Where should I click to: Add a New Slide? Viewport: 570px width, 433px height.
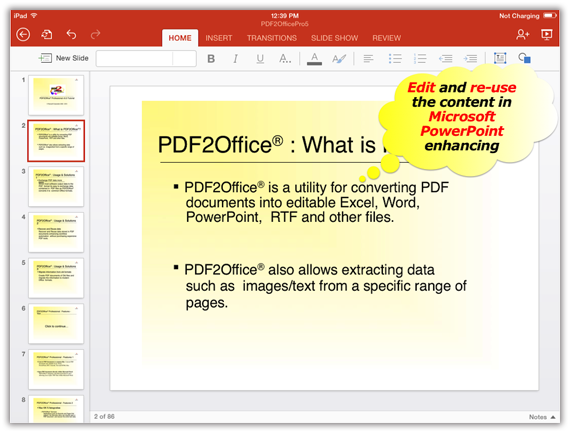pyautogui.click(x=63, y=58)
